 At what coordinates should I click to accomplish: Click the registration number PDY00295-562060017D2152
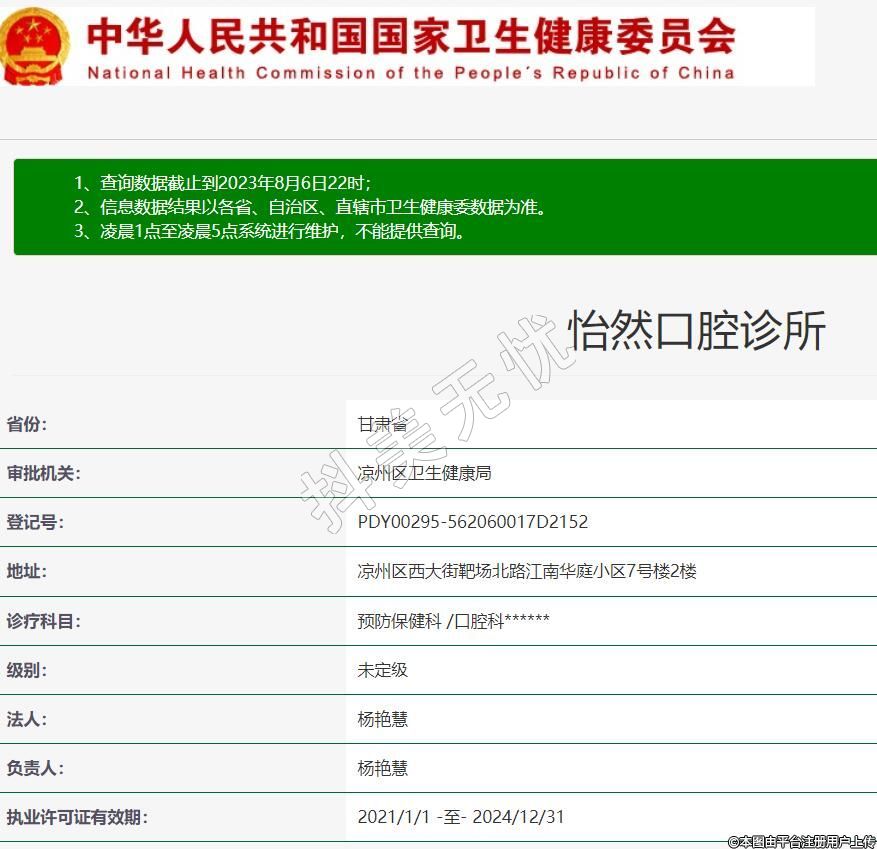click(x=472, y=522)
